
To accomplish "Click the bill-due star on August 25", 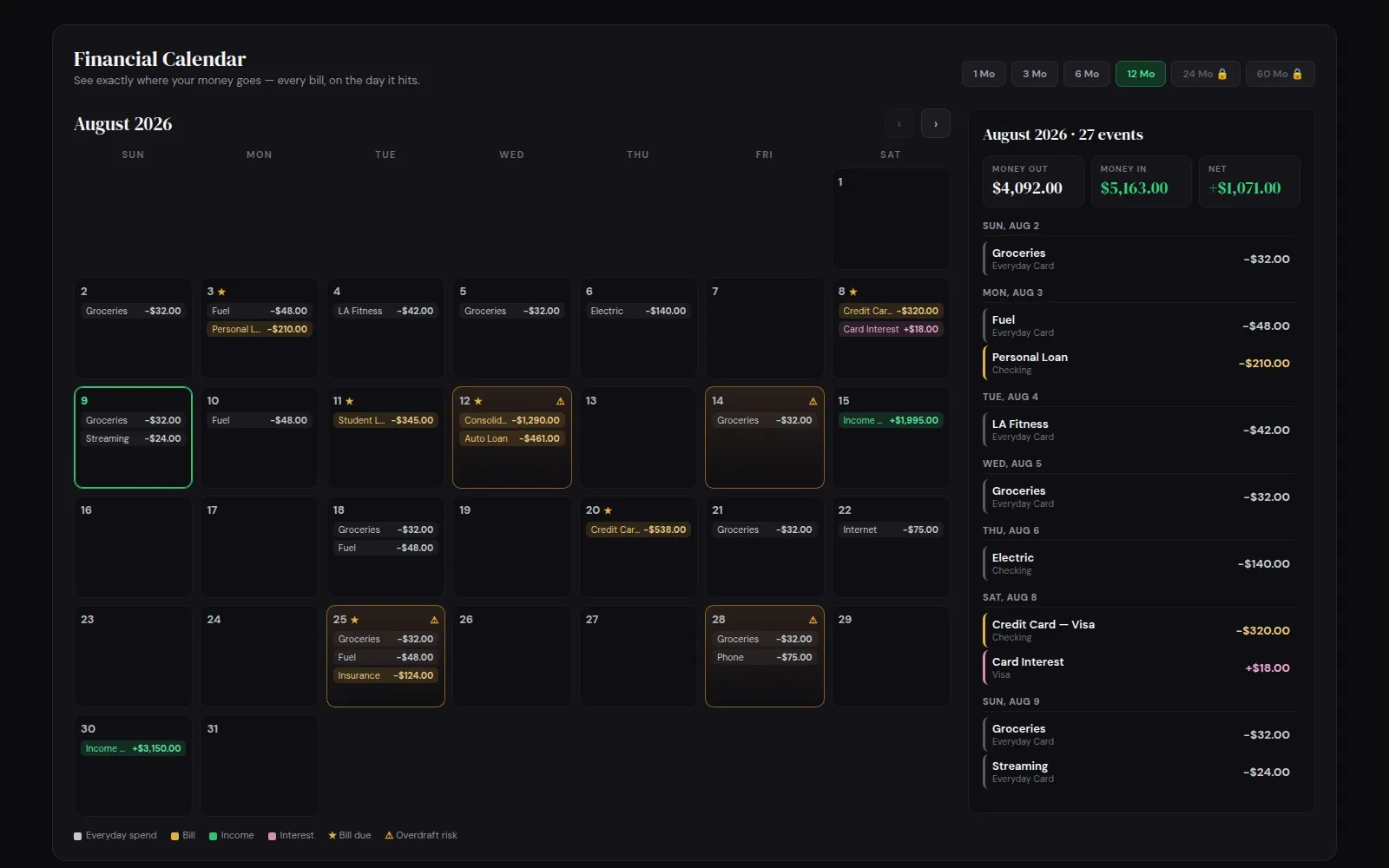I will pyautogui.click(x=355, y=620).
